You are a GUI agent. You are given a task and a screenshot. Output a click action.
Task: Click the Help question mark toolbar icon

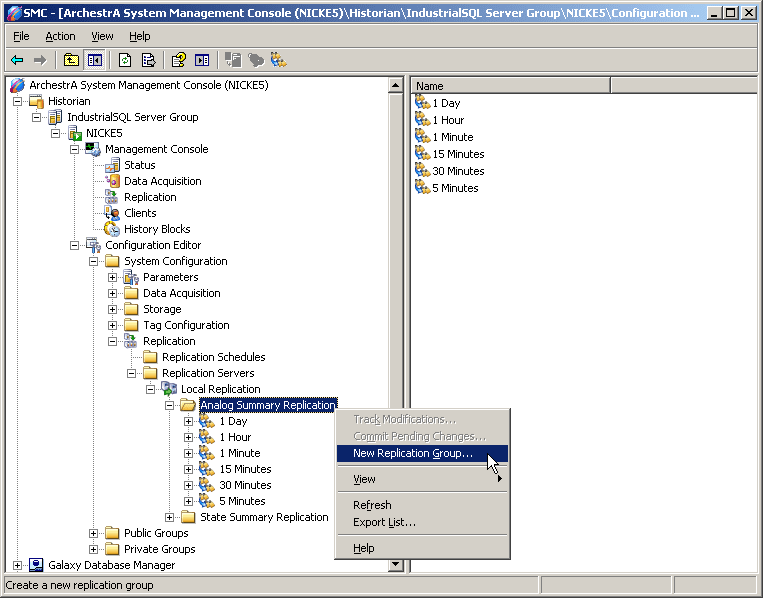pos(179,60)
